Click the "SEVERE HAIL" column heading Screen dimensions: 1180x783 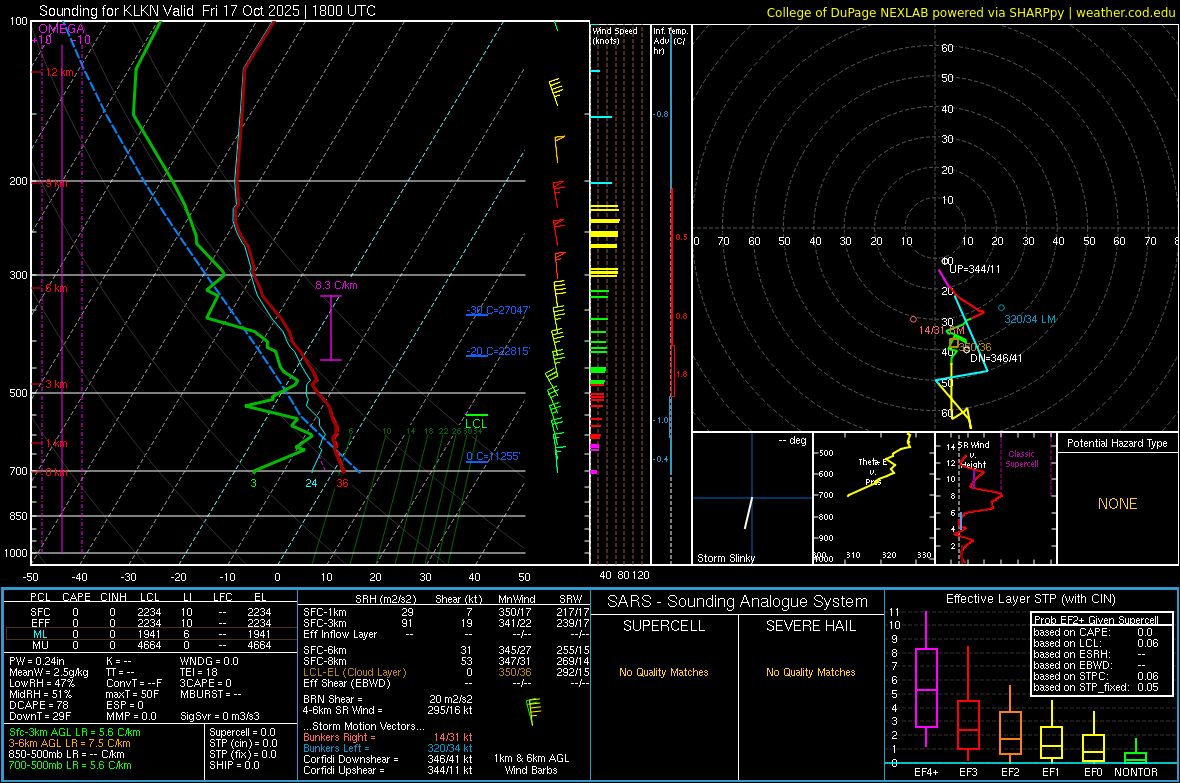pyautogui.click(x=810, y=626)
